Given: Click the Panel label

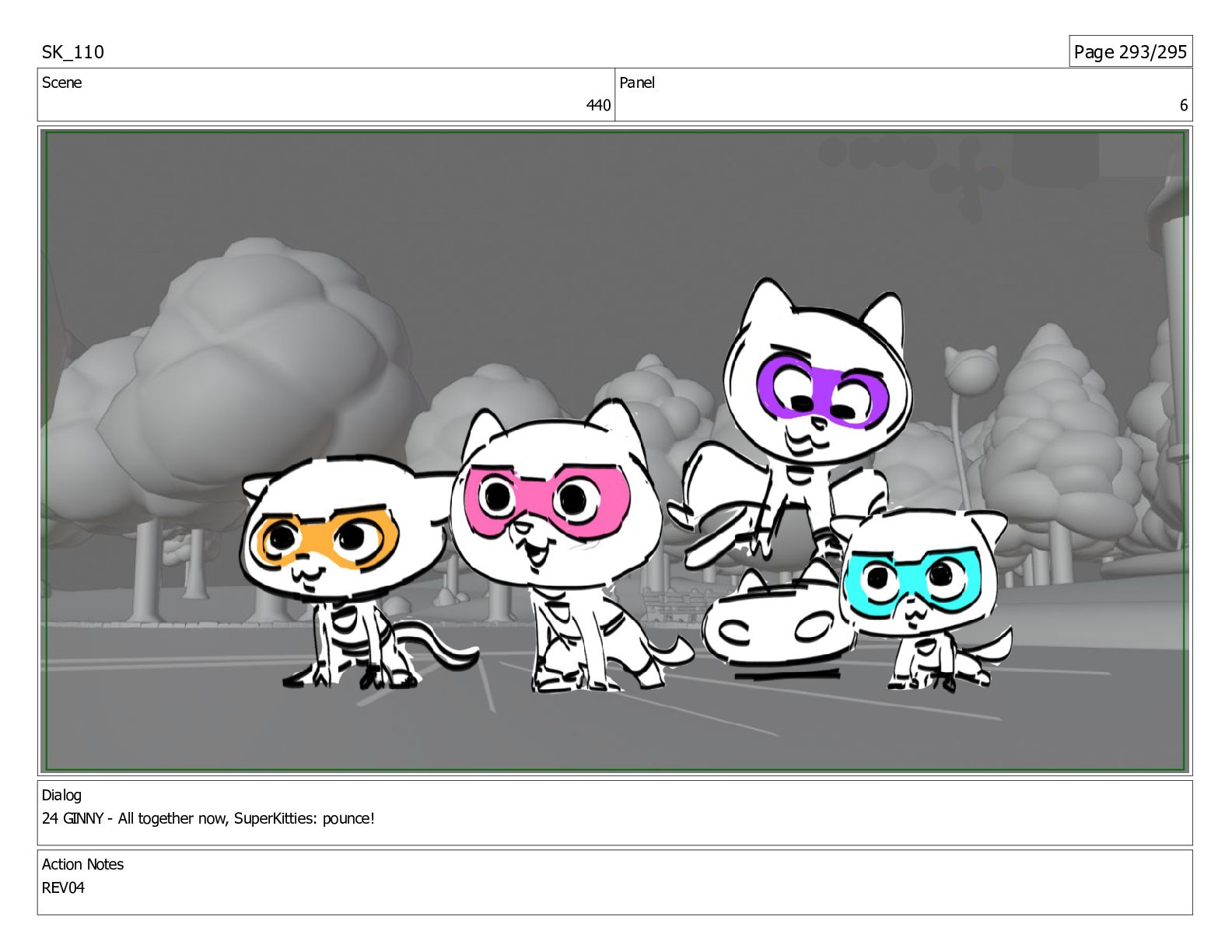Looking at the screenshot, I should coord(636,82).
